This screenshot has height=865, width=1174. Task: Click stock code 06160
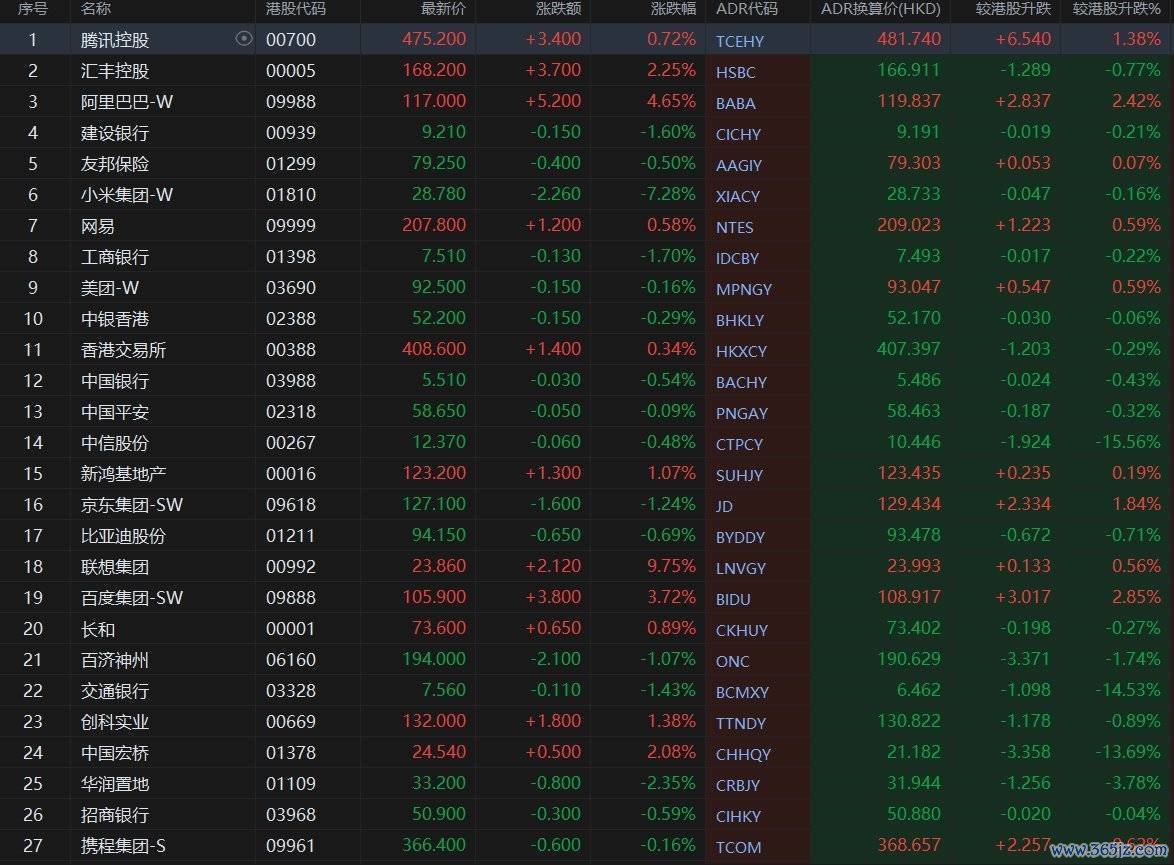291,660
